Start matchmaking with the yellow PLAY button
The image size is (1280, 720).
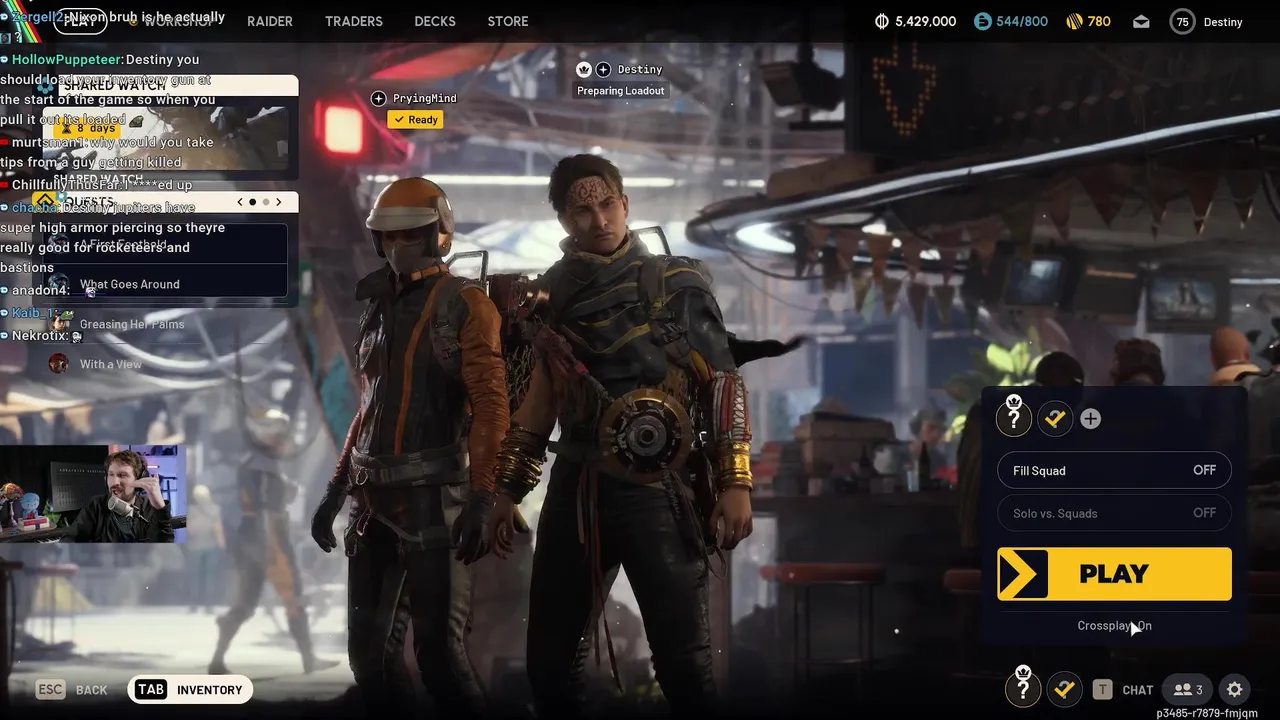[1114, 574]
